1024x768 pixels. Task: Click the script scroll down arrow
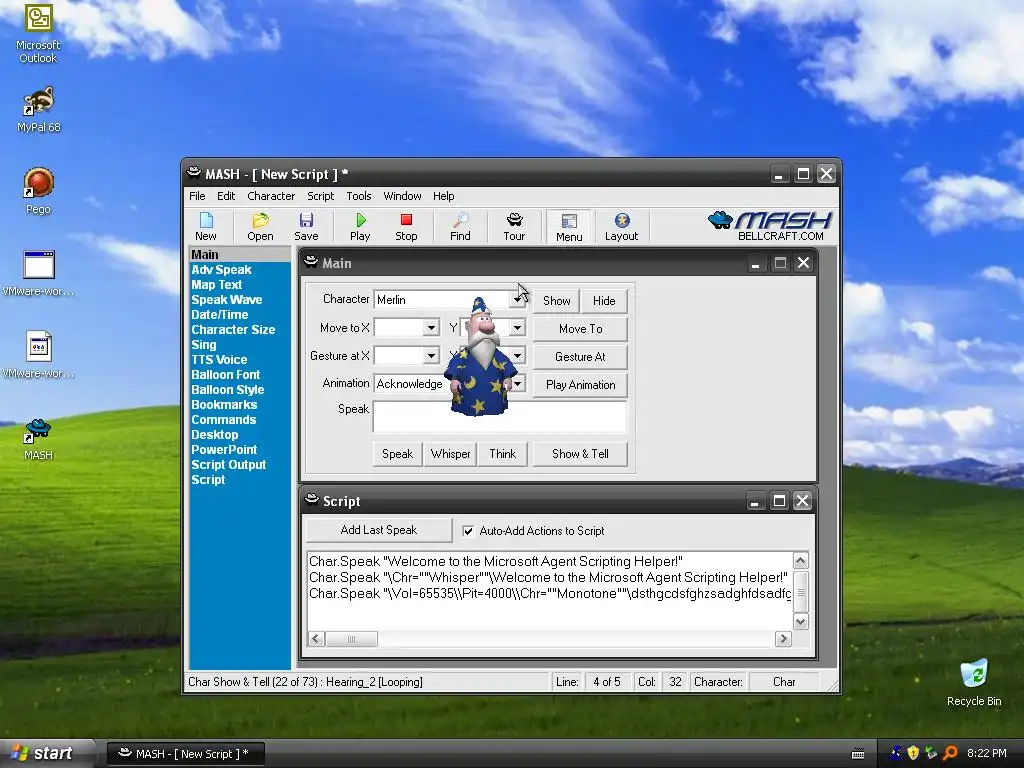click(x=801, y=621)
